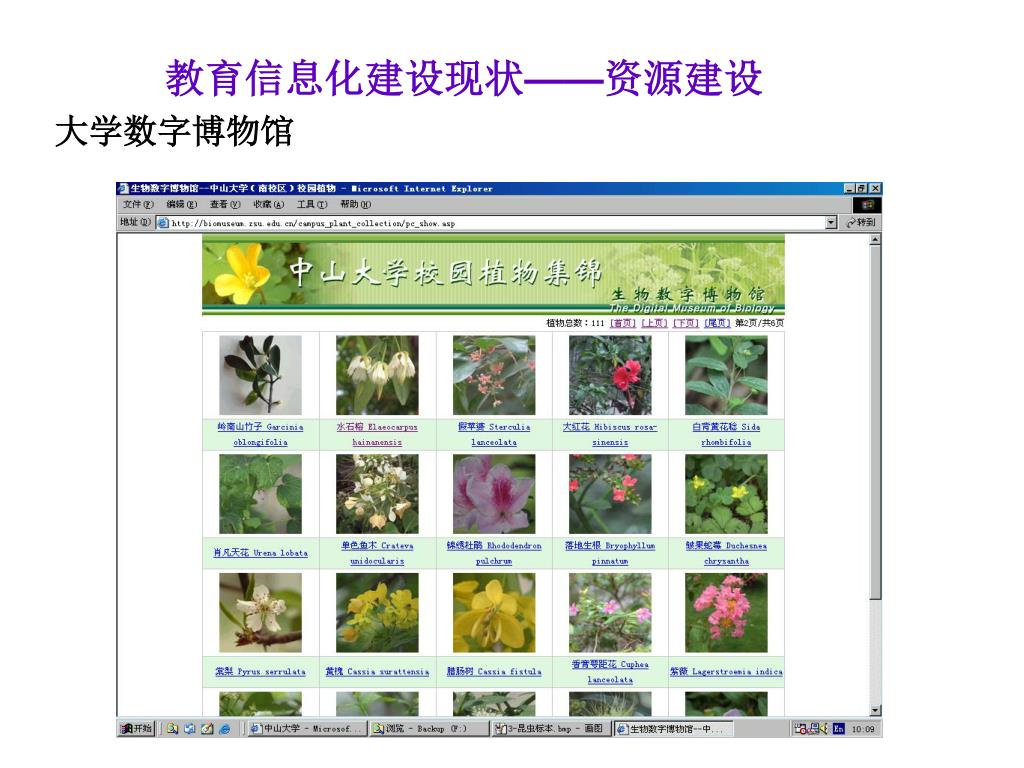
Task: Click the IE icon in title bar
Action: 123,189
